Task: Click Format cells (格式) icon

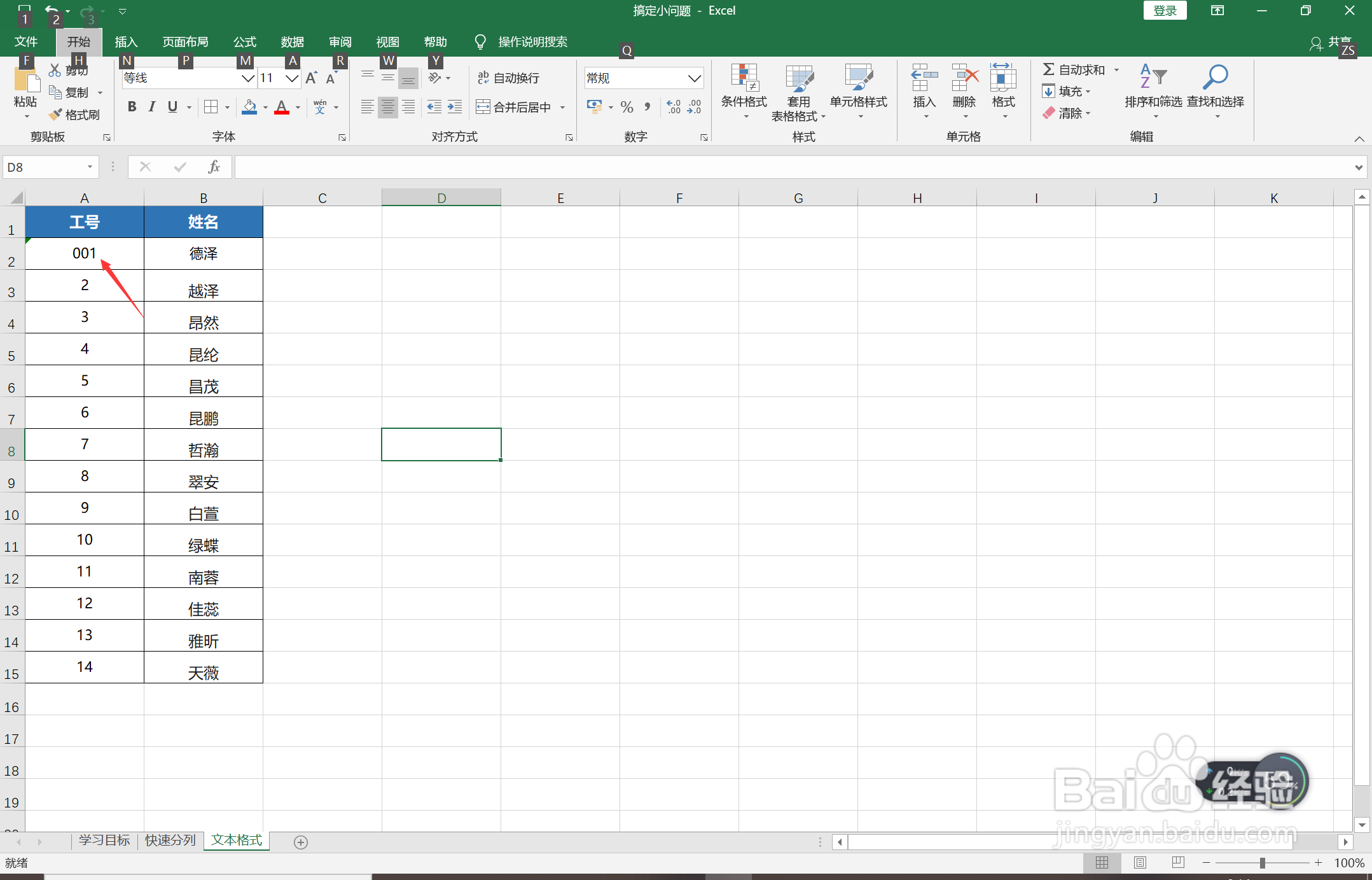Action: [1003, 78]
